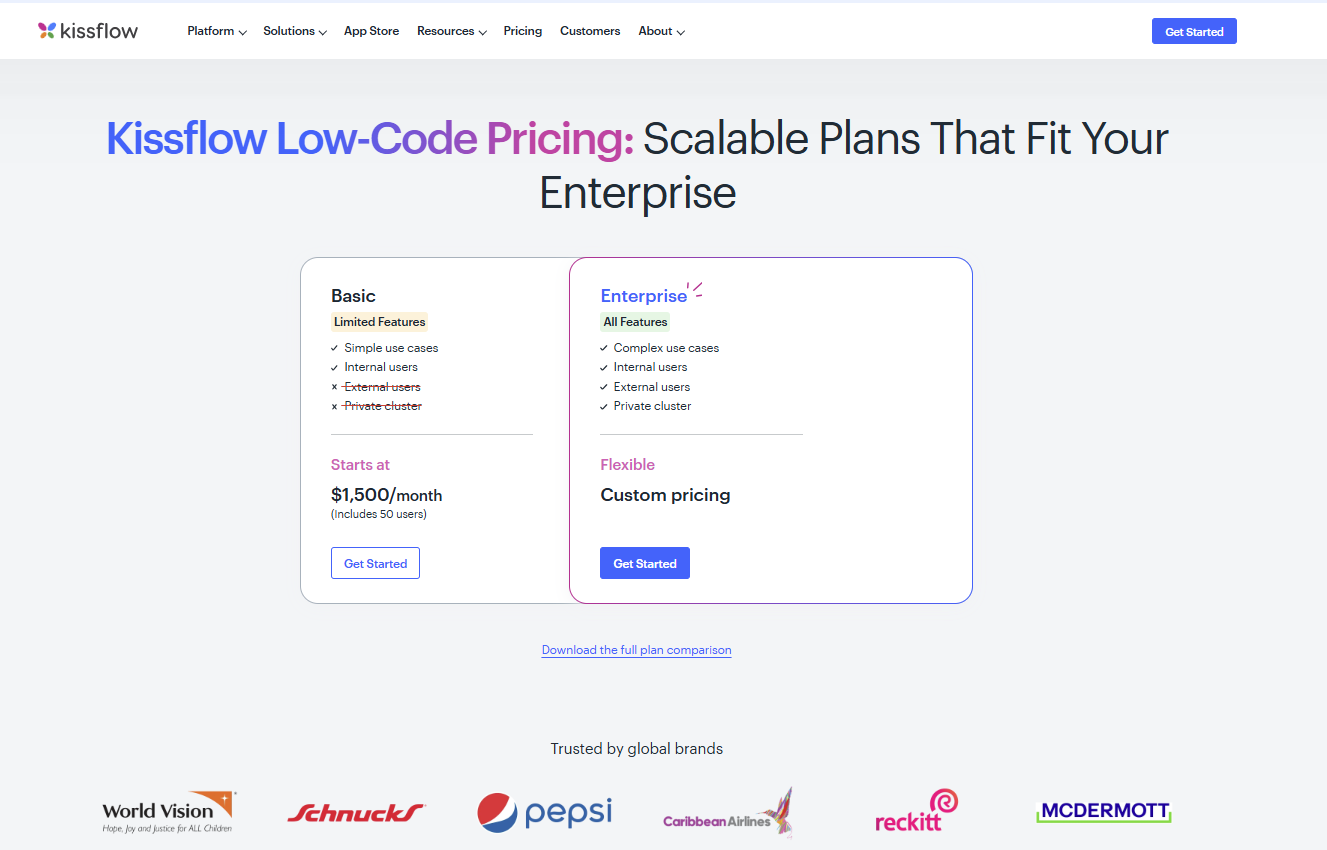Click the World Vision logo
This screenshot has height=850, width=1327.
coord(168,811)
